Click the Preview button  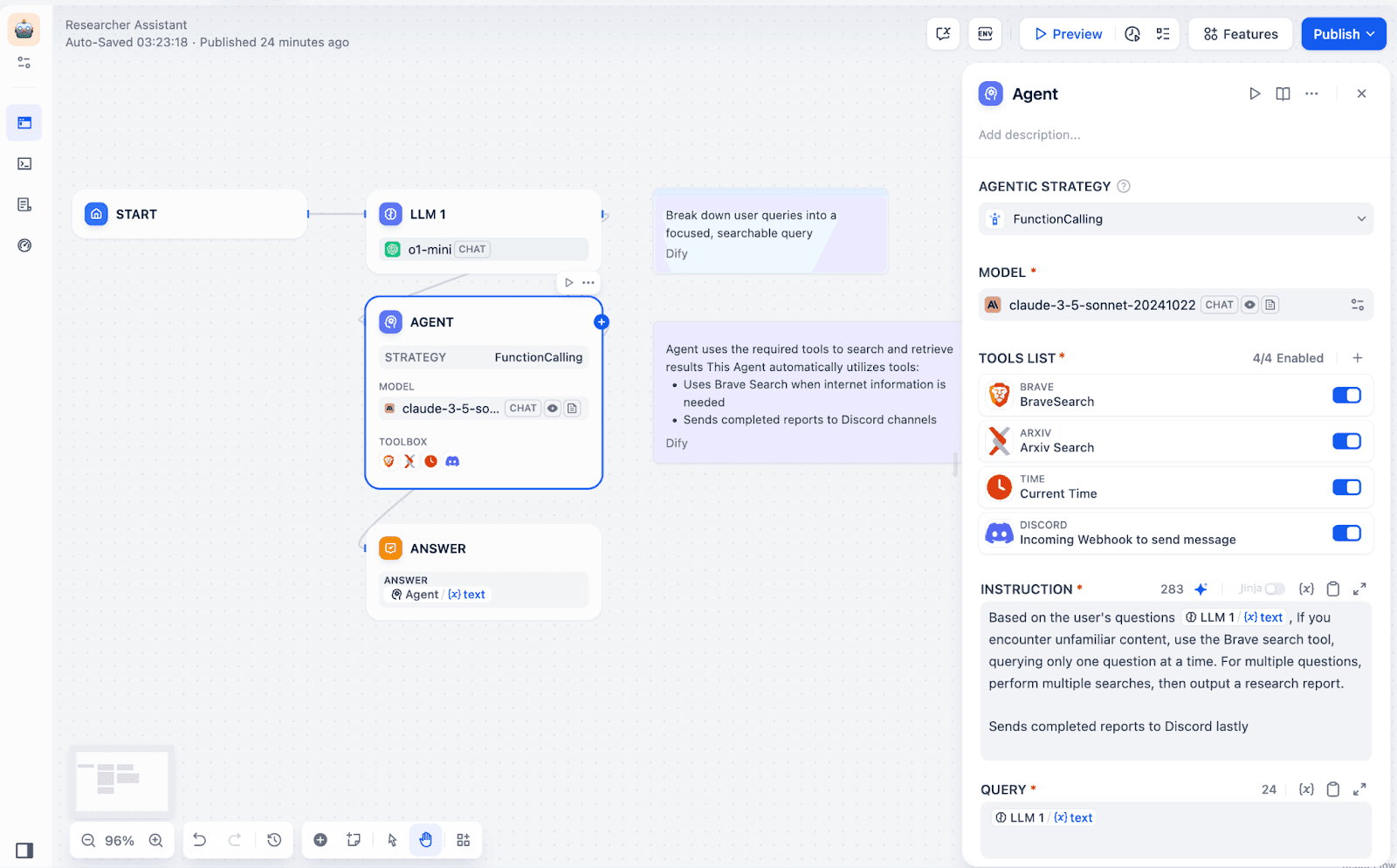(1068, 34)
